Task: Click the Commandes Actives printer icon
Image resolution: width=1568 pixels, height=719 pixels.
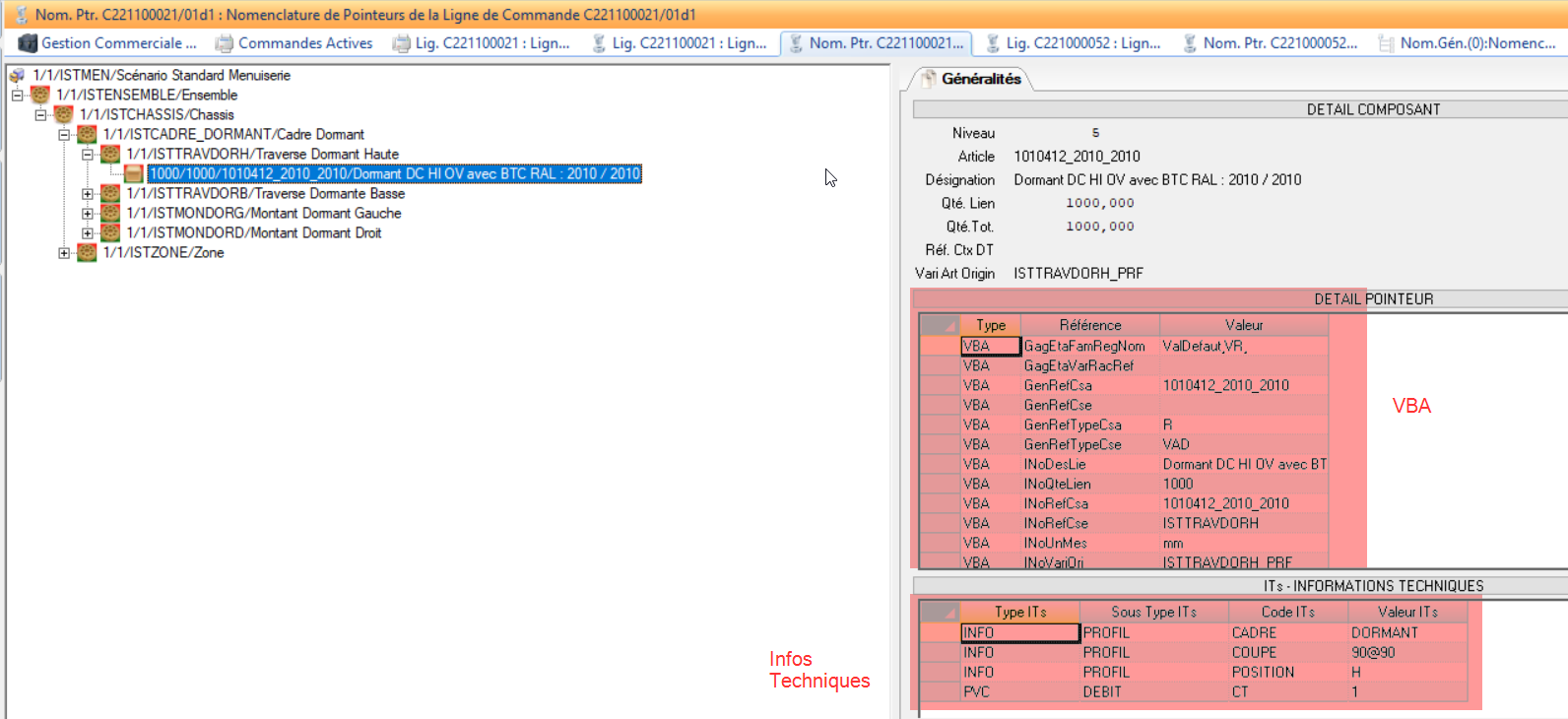Action: point(225,43)
